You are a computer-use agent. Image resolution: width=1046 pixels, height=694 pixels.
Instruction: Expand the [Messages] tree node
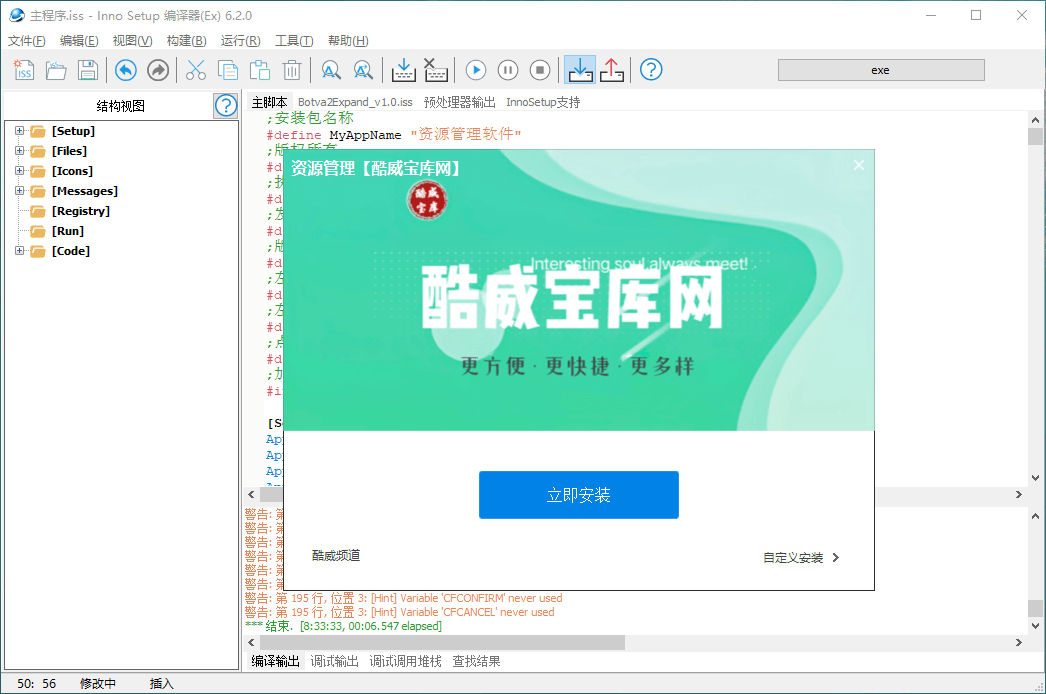[x=19, y=191]
